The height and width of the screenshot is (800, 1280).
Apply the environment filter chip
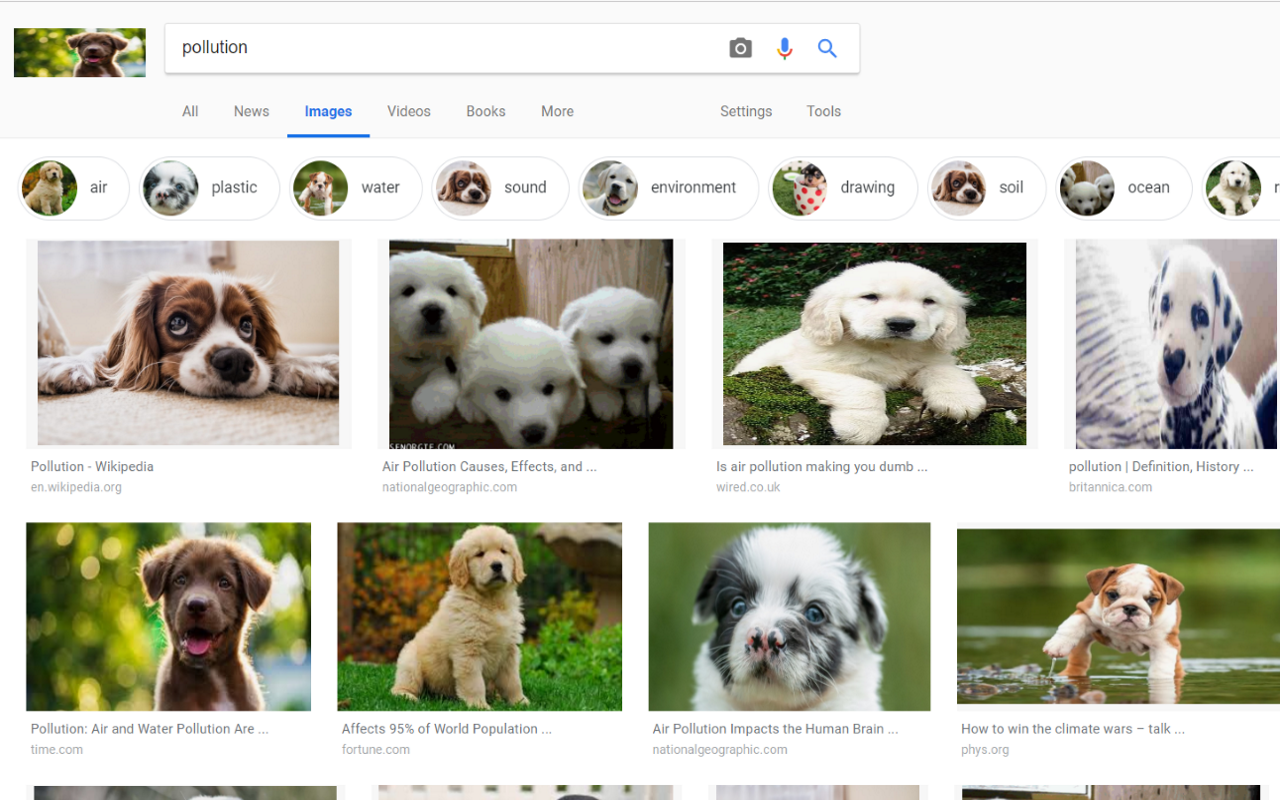click(x=669, y=188)
